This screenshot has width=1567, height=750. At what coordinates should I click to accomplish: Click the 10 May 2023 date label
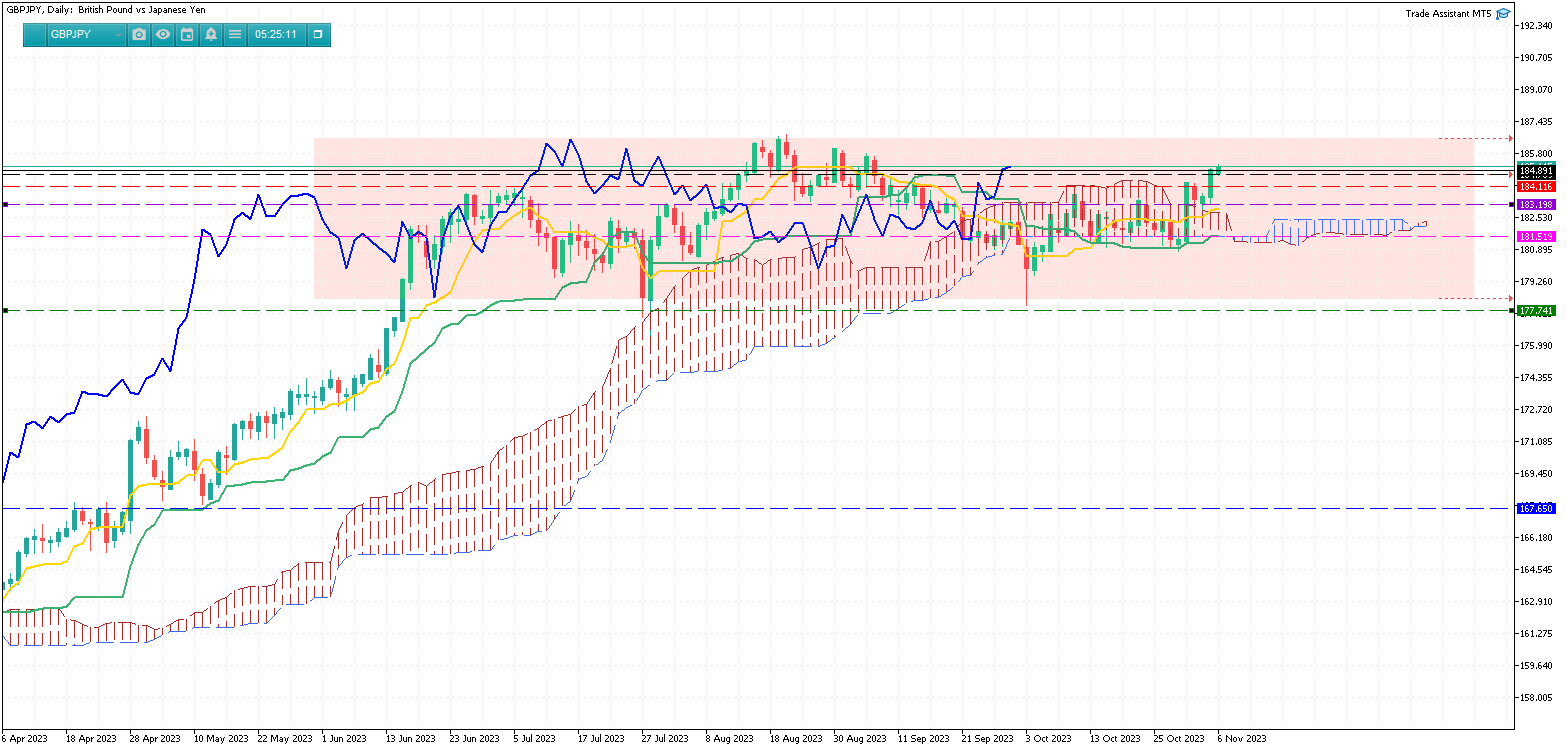point(219,739)
